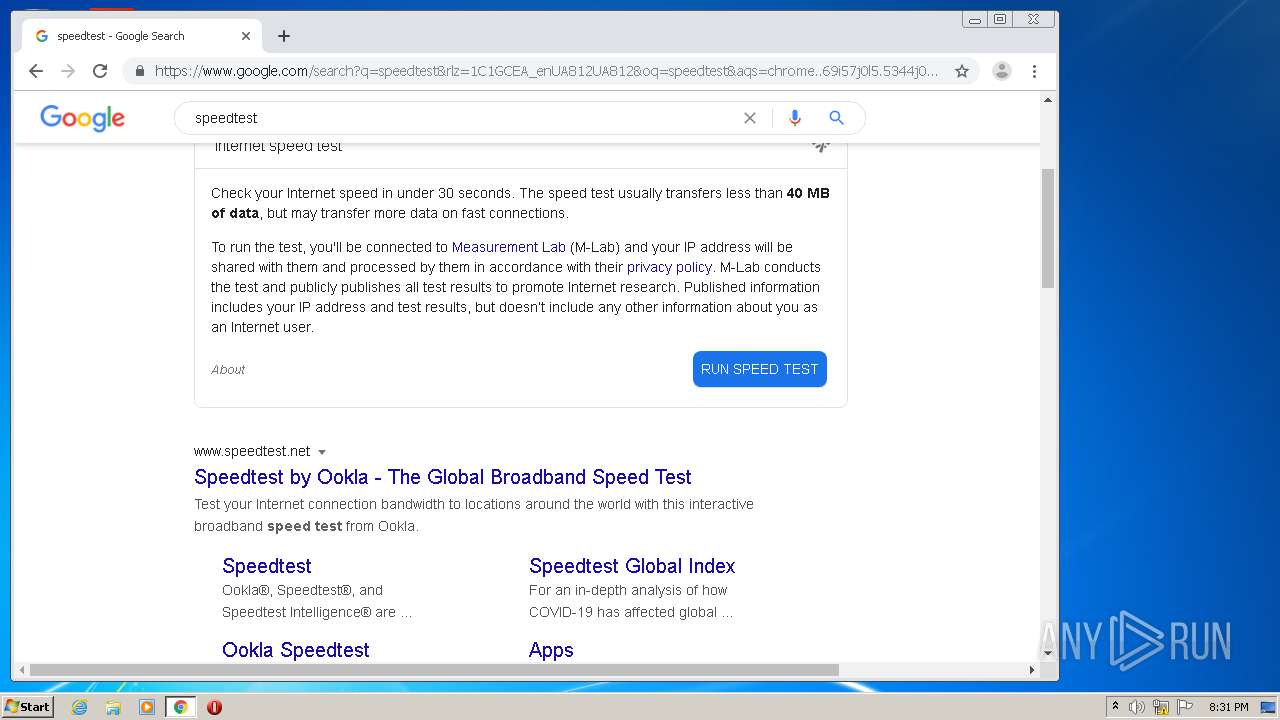Open Speedtest Global Index sitelink

click(632, 566)
